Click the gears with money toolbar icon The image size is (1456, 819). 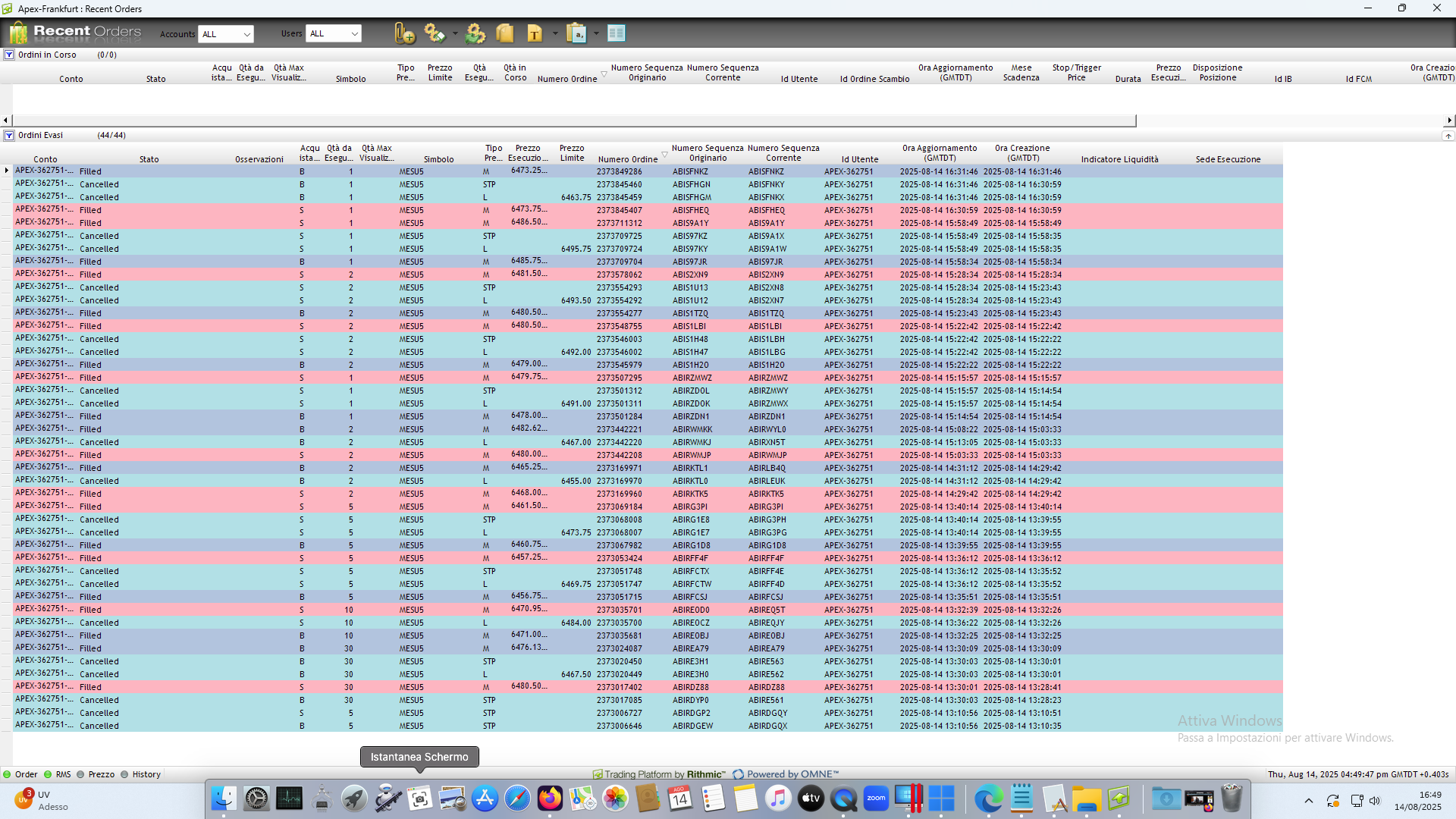coord(435,33)
